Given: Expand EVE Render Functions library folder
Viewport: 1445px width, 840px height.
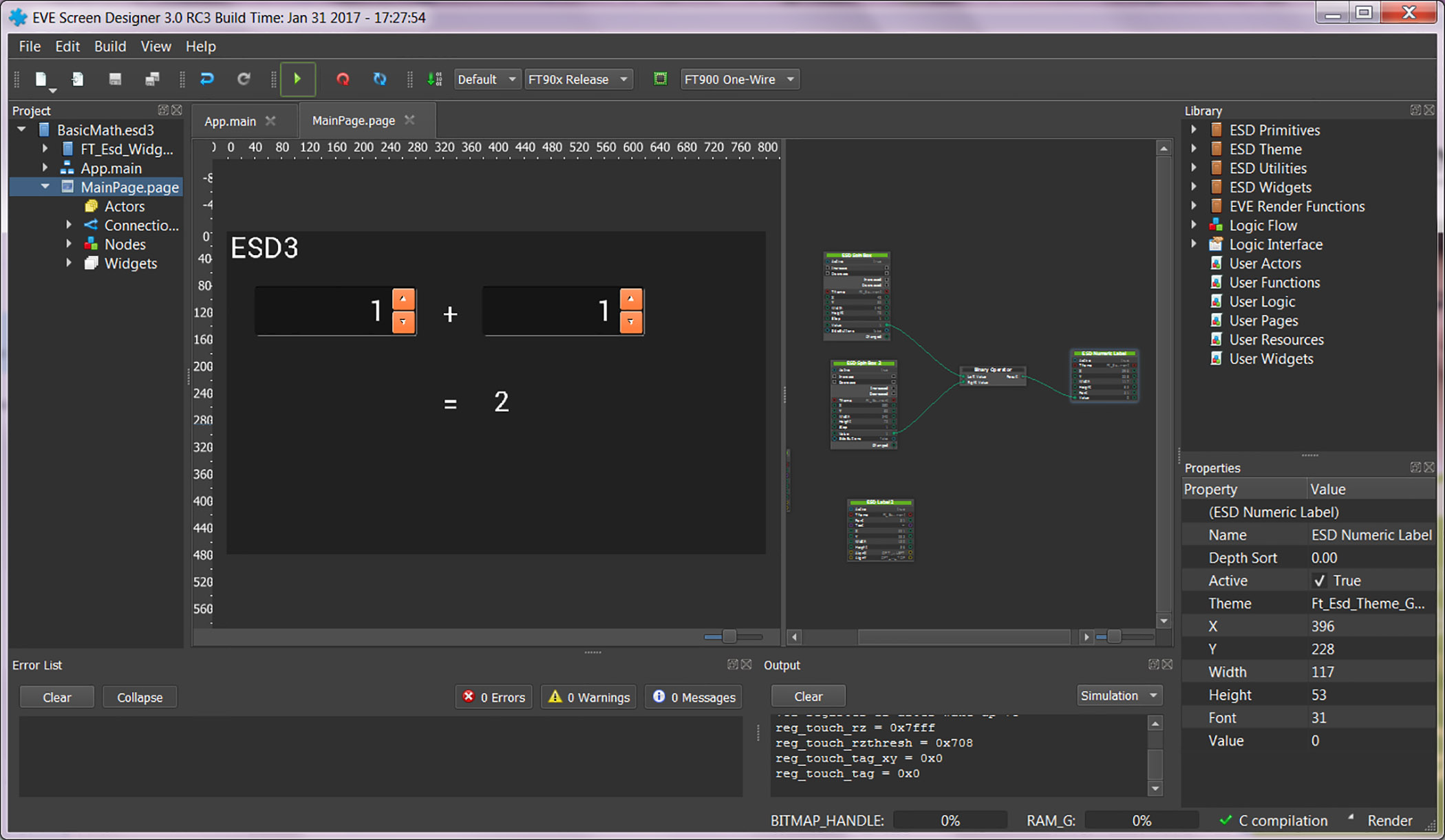Looking at the screenshot, I should pos(1194,206).
